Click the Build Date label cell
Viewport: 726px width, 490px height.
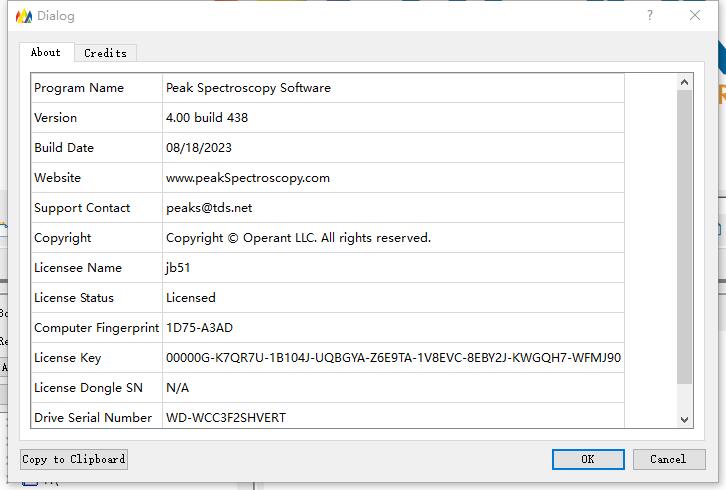pos(97,148)
